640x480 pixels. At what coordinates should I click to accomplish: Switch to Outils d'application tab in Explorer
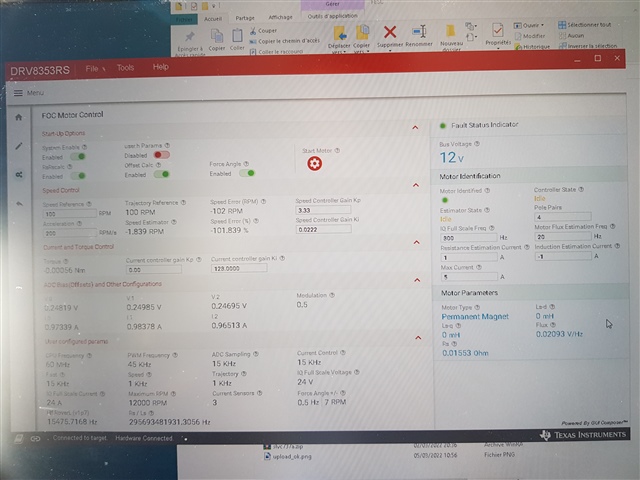coord(332,16)
